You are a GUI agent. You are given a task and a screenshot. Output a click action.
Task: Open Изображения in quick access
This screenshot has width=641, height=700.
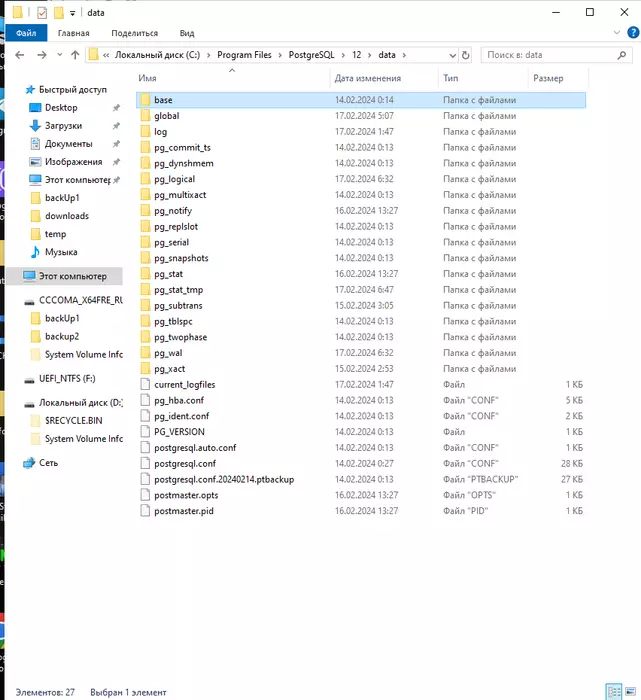(x=73, y=162)
